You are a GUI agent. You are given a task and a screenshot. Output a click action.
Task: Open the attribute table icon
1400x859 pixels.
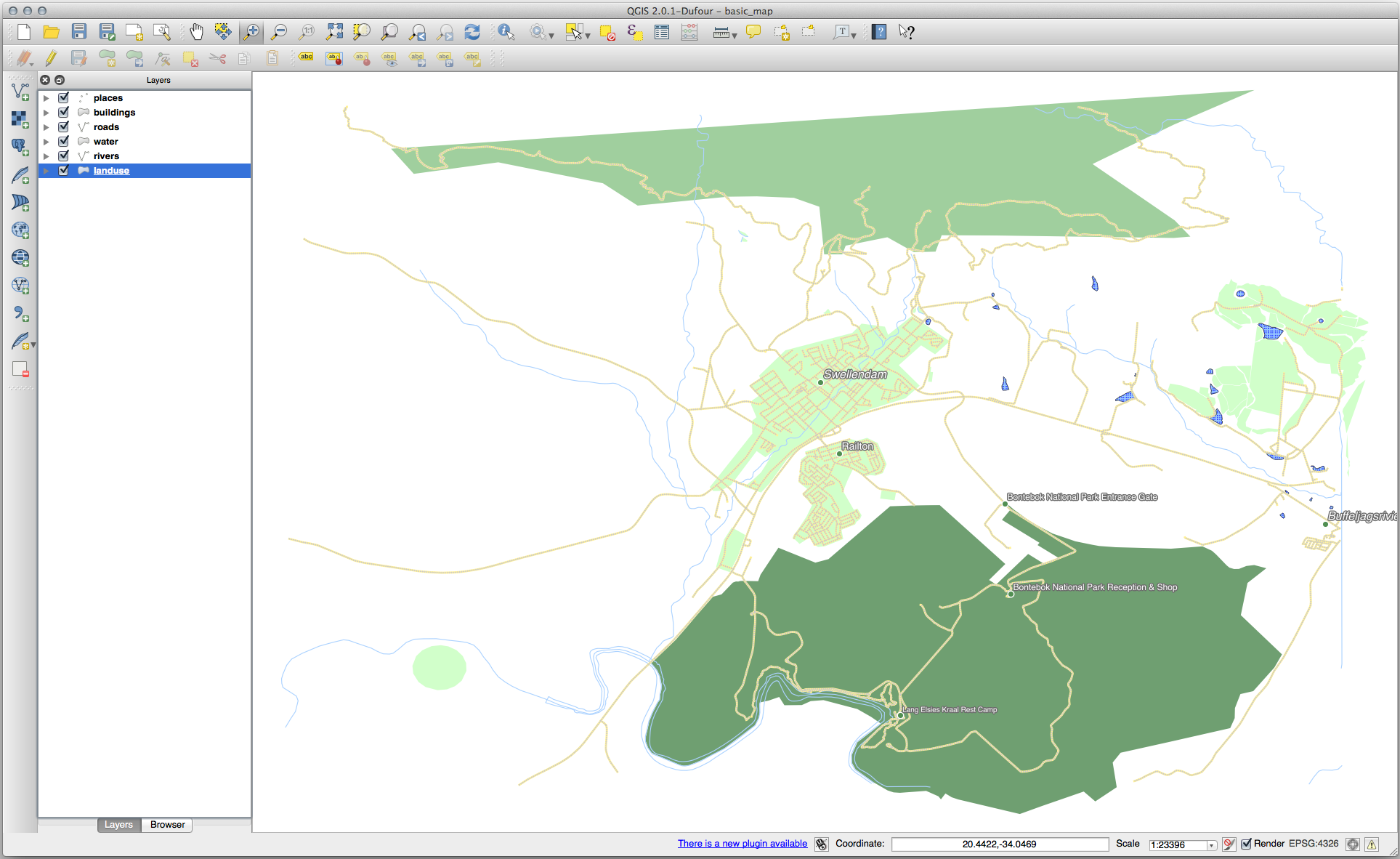662,32
